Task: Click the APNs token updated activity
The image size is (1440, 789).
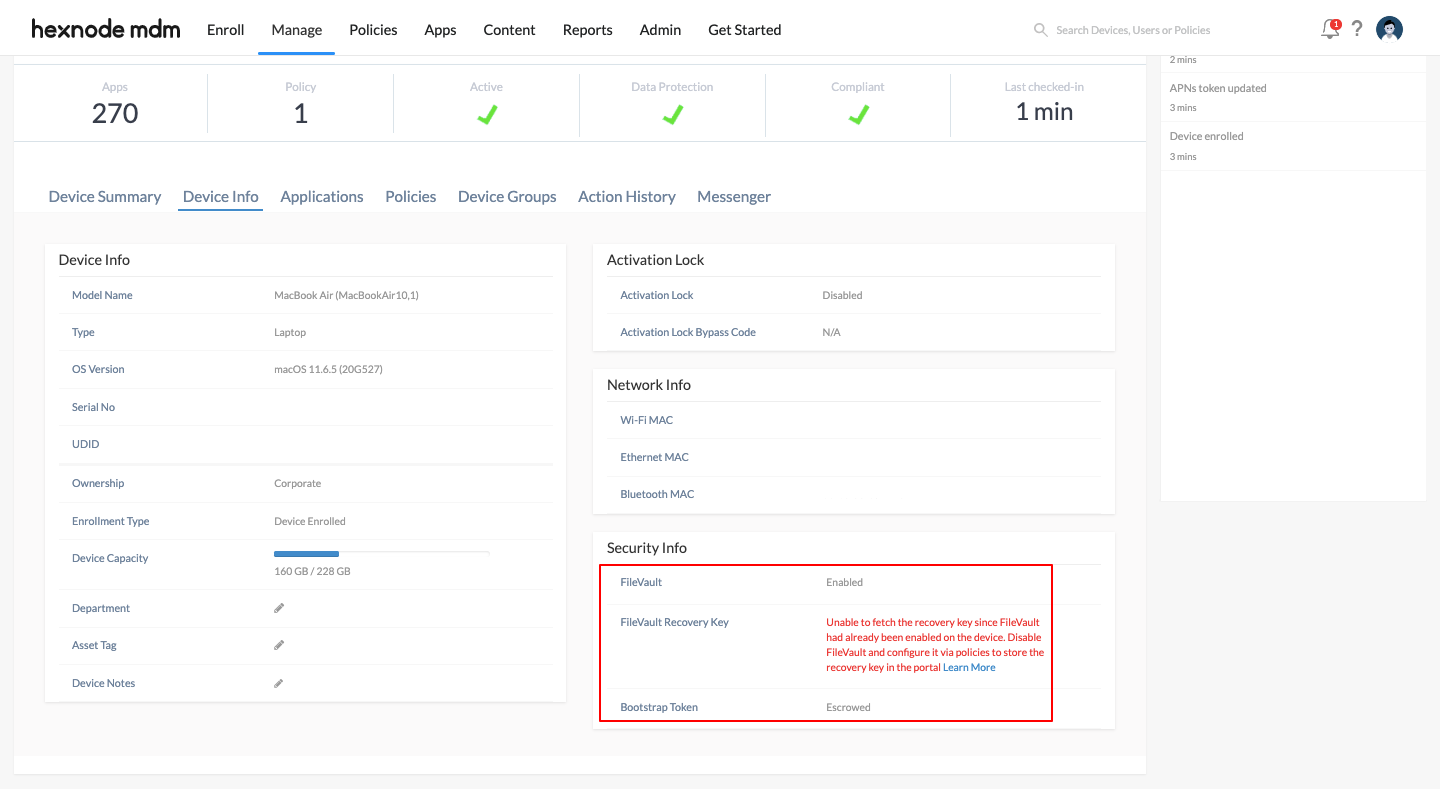Action: [1218, 88]
